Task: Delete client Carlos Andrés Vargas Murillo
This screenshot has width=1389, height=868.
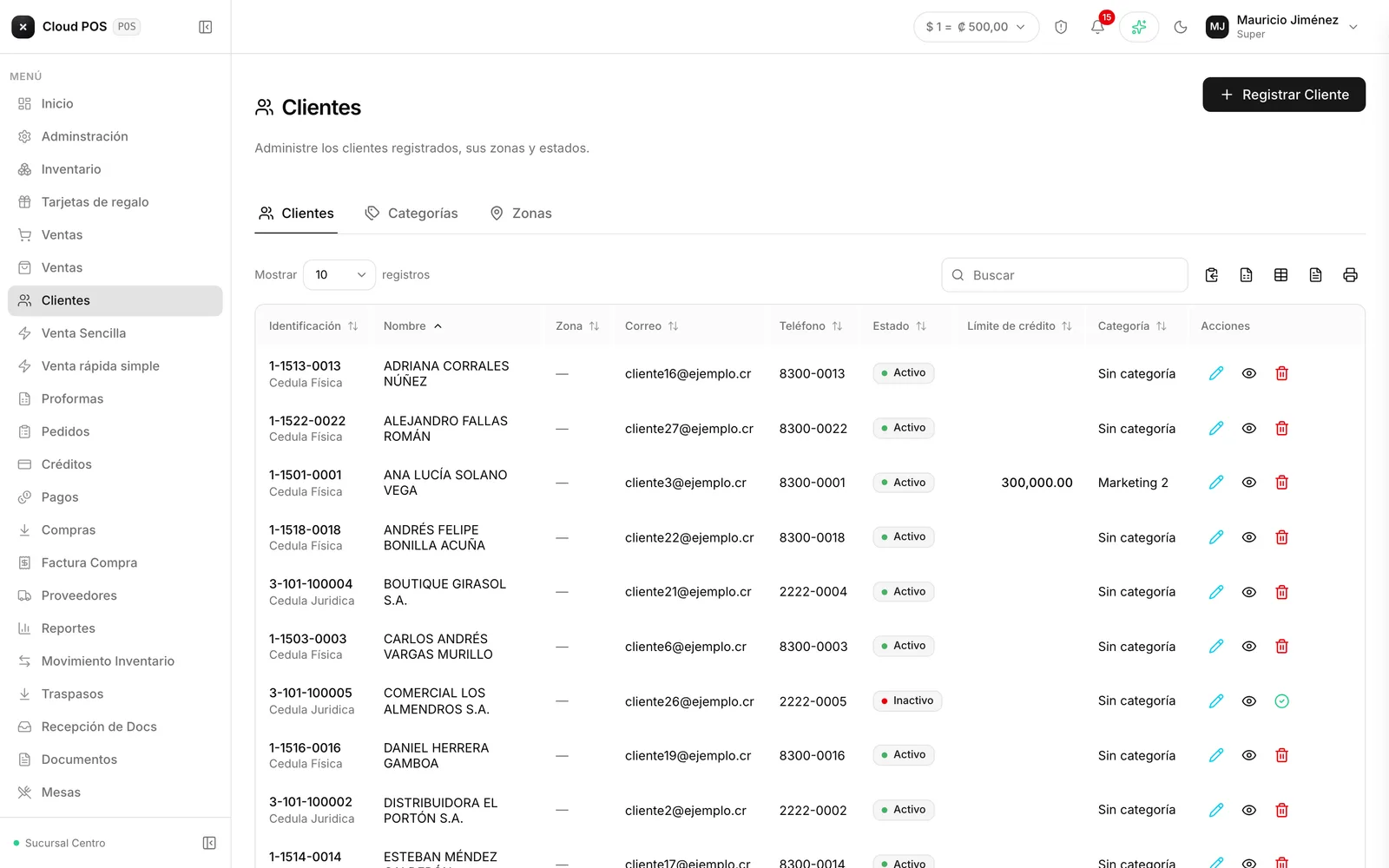Action: tap(1281, 646)
